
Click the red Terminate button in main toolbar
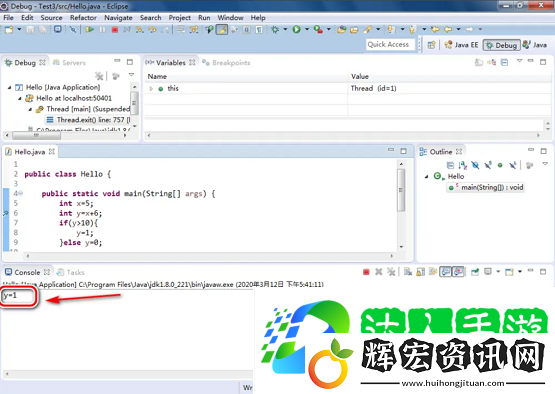point(114,30)
